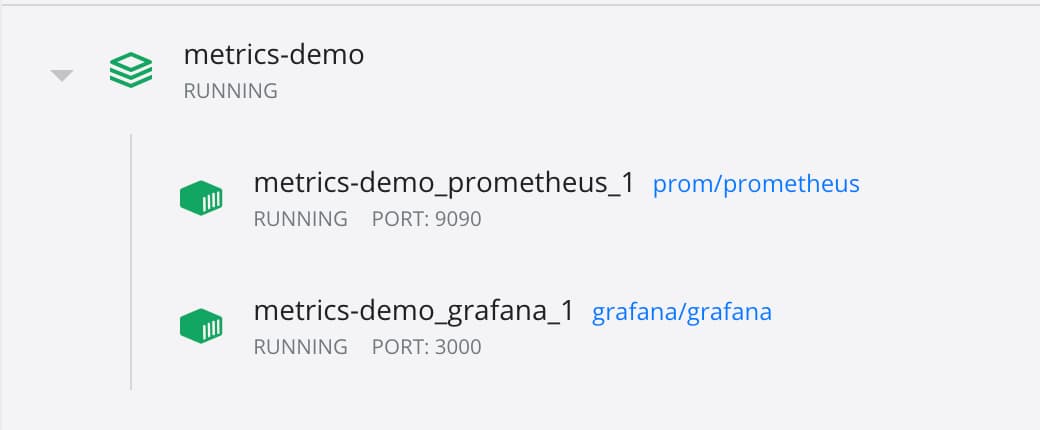Click the PORT: 3000 label

pyautogui.click(x=426, y=347)
